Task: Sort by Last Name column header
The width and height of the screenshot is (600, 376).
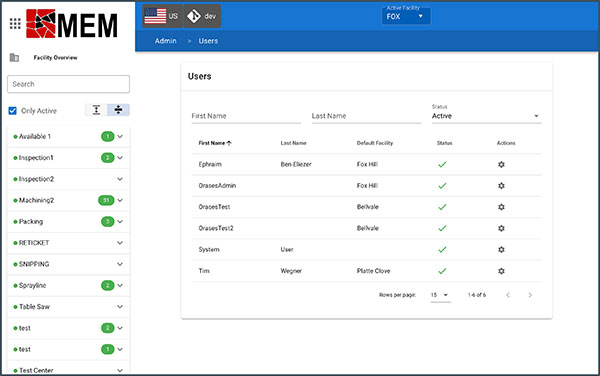Action: click(293, 143)
